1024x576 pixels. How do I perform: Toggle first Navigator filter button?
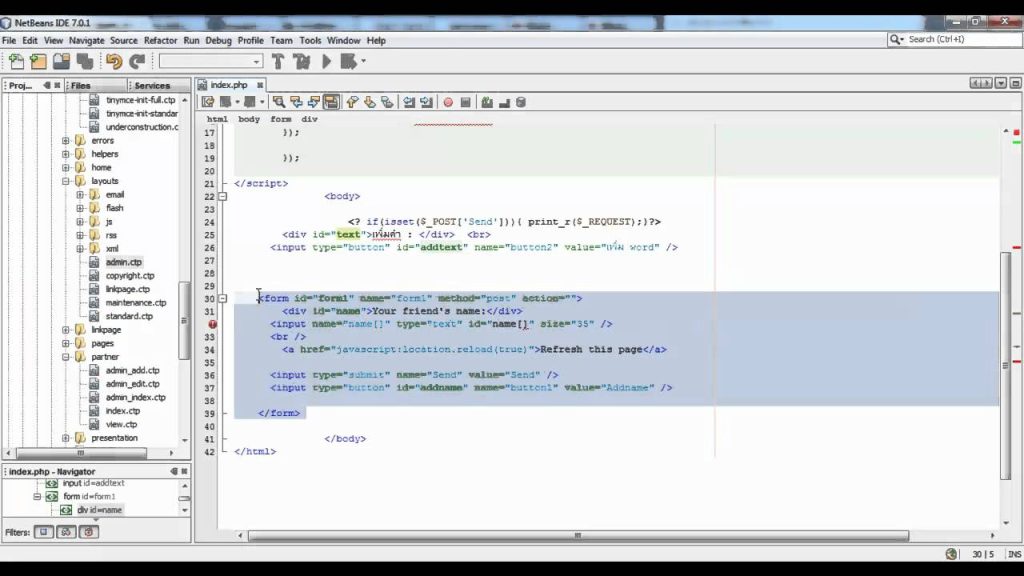(x=44, y=532)
